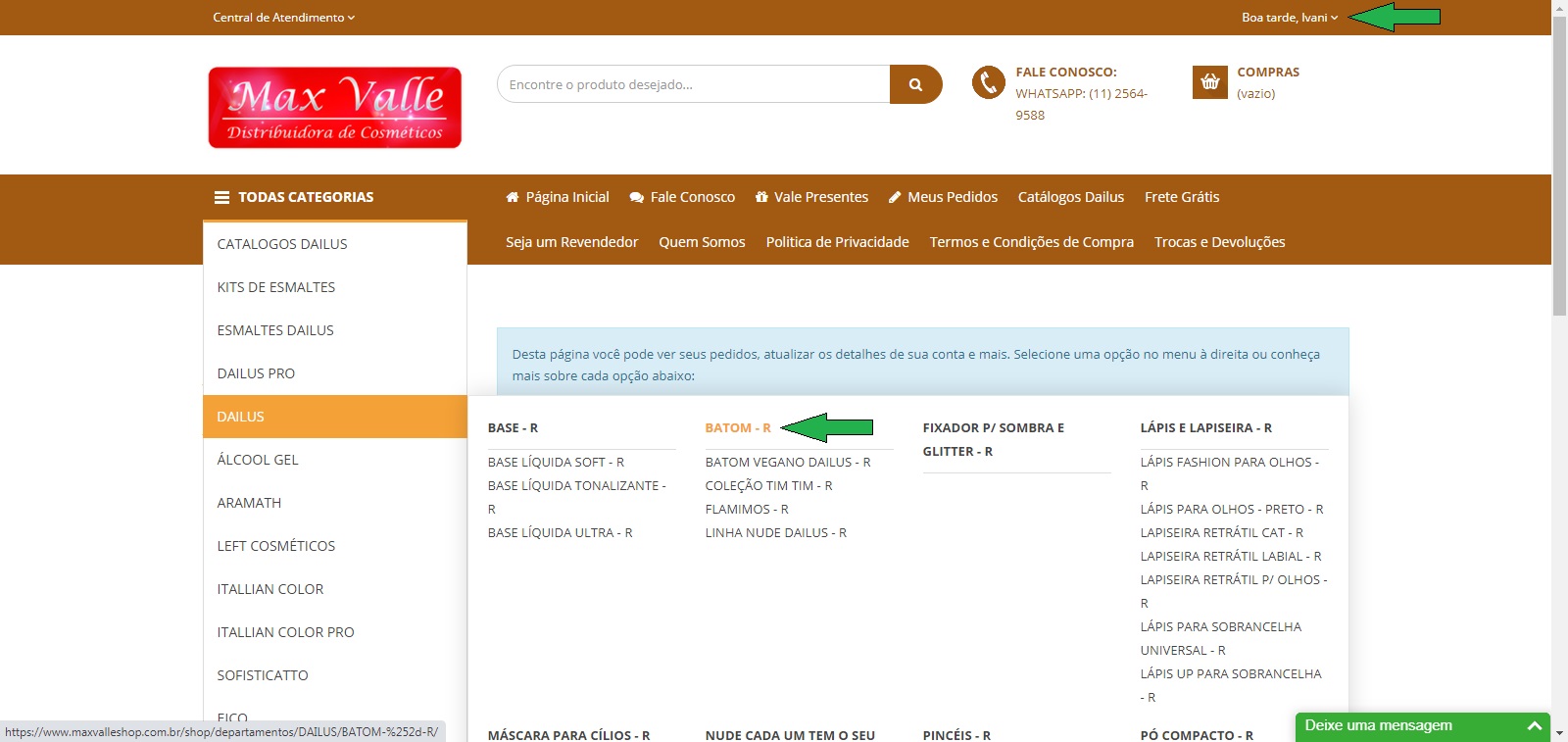Open Termos e Condições de Compra
1568x742 pixels.
pos(1032,242)
